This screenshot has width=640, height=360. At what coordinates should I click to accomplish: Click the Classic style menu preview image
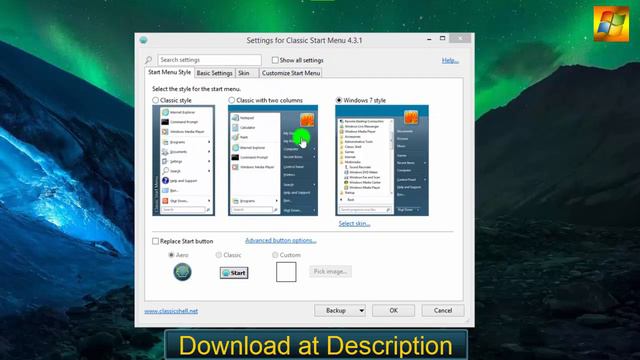point(184,160)
